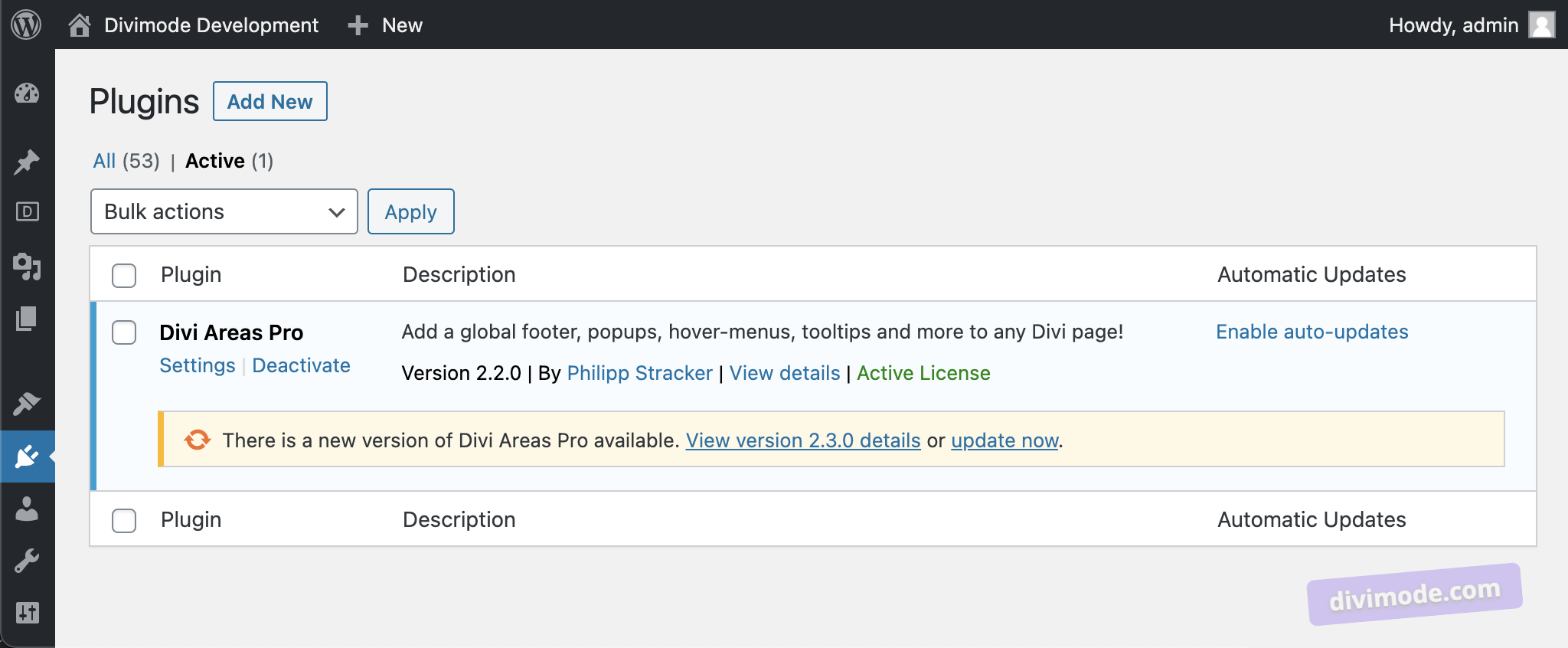Toggle select-all checkbox in table footer
1568x648 pixels.
tap(124, 520)
